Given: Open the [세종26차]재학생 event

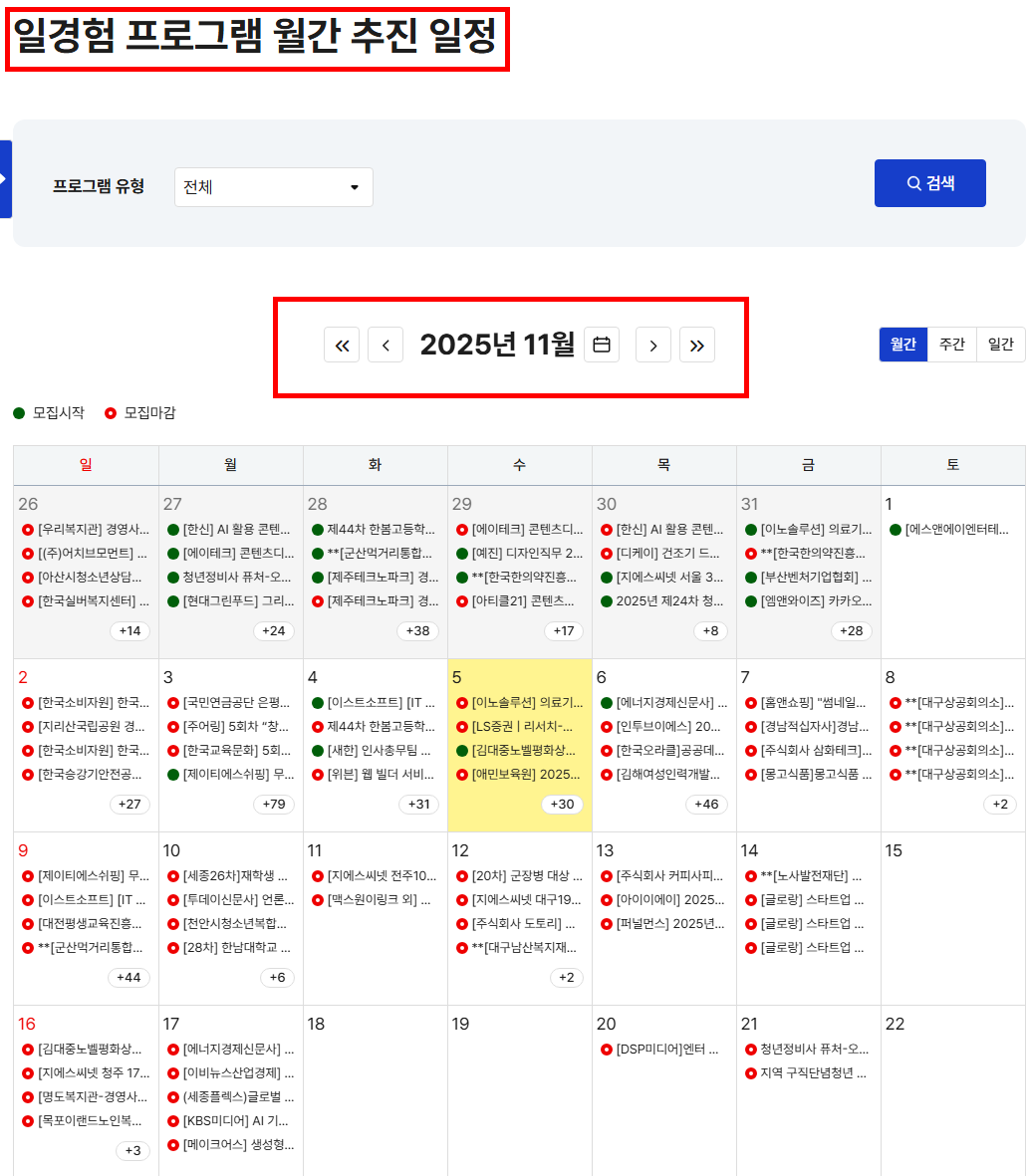Looking at the screenshot, I should click(x=228, y=876).
